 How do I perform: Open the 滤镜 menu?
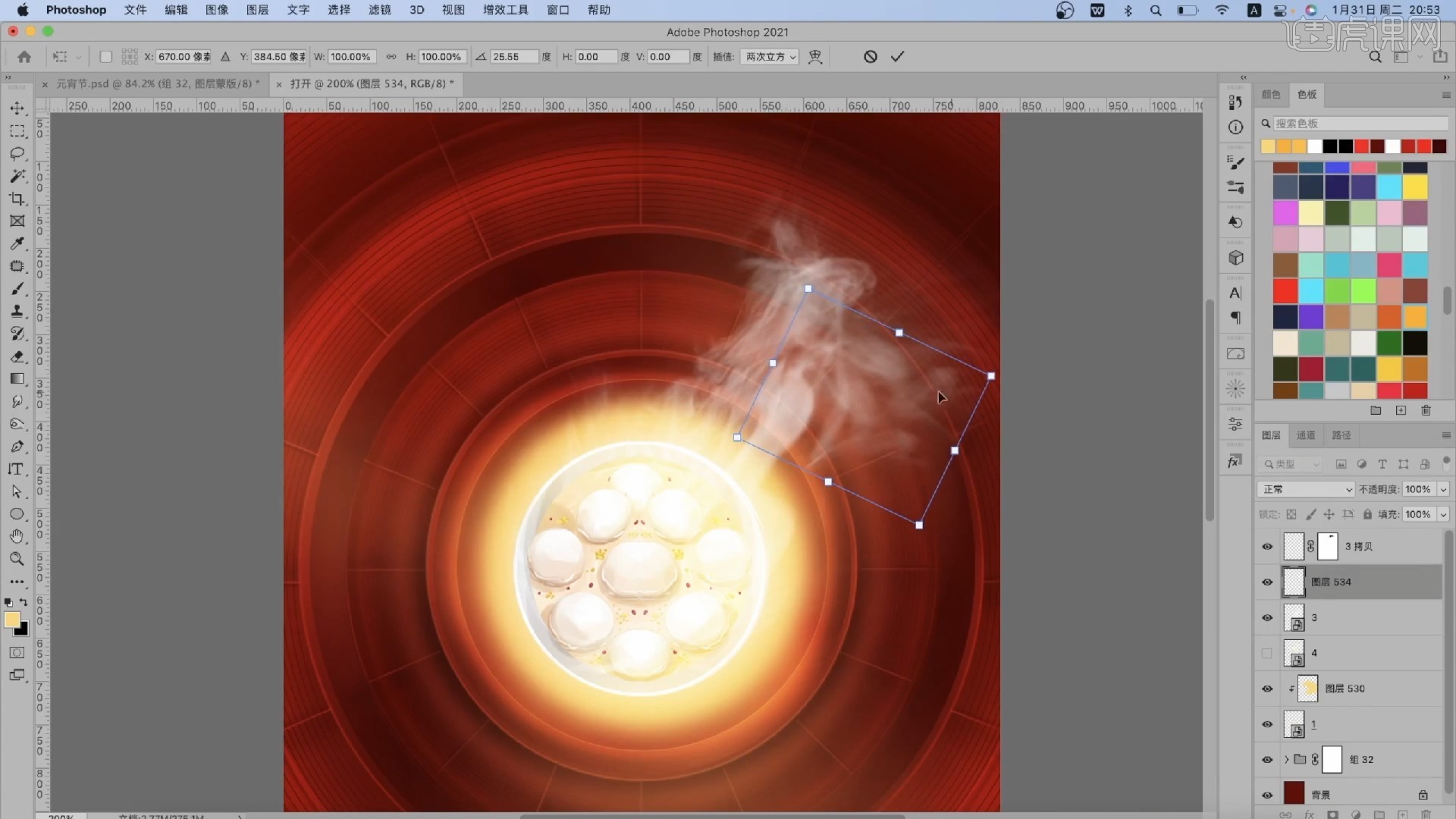tap(380, 10)
